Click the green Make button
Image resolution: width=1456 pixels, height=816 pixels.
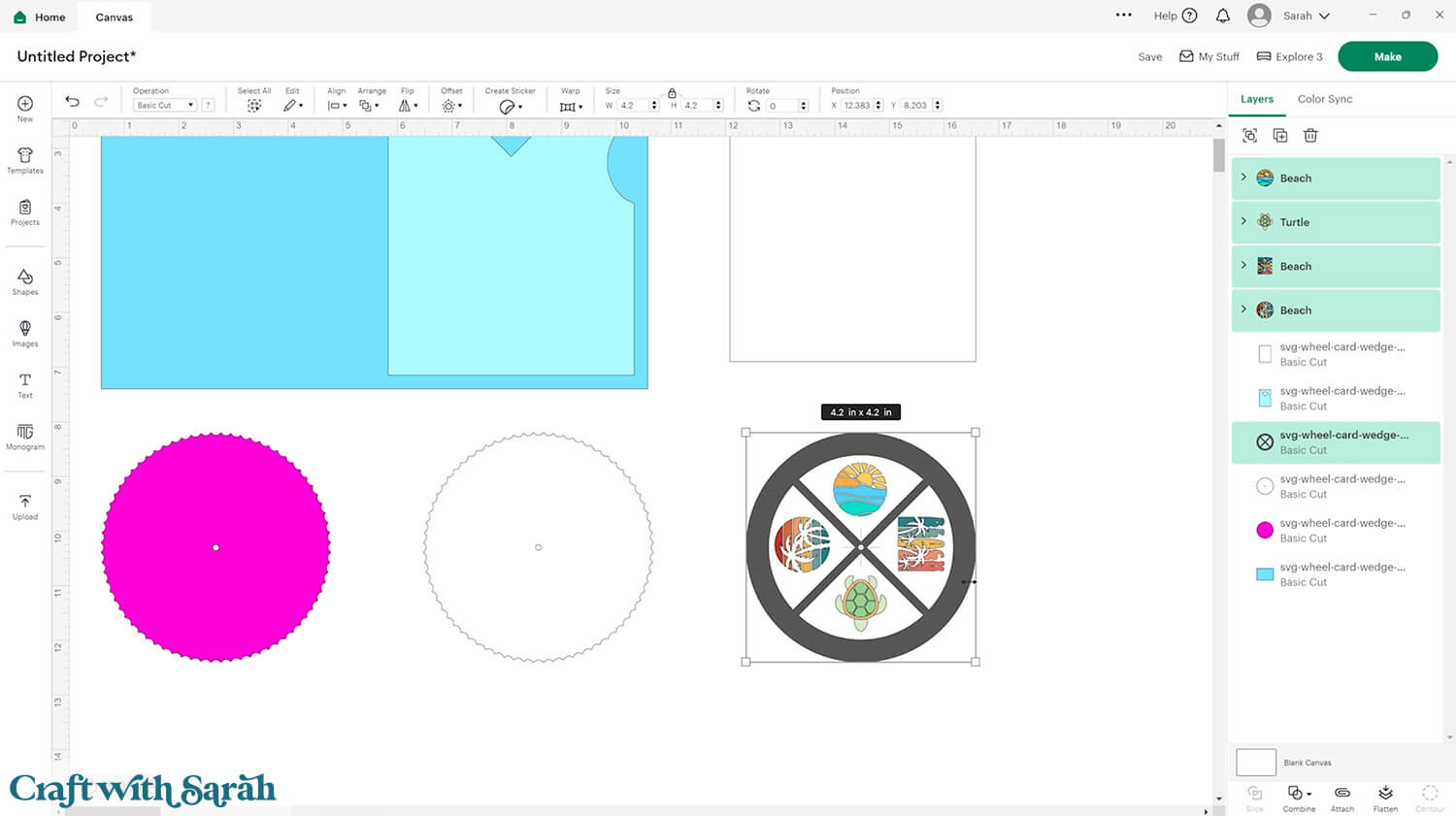tap(1387, 56)
